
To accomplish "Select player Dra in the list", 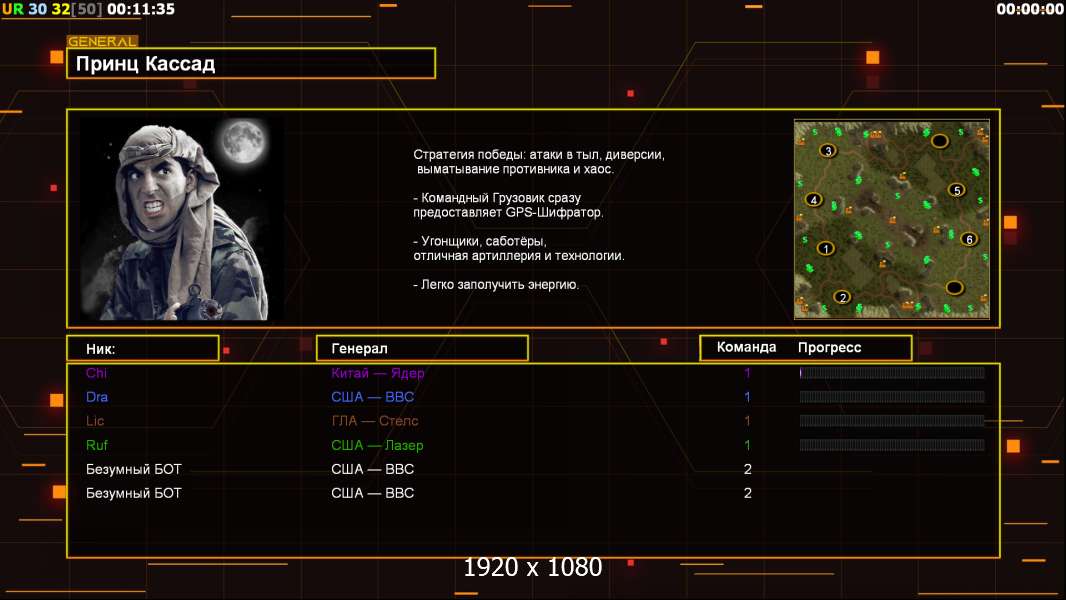I will pyautogui.click(x=97, y=397).
